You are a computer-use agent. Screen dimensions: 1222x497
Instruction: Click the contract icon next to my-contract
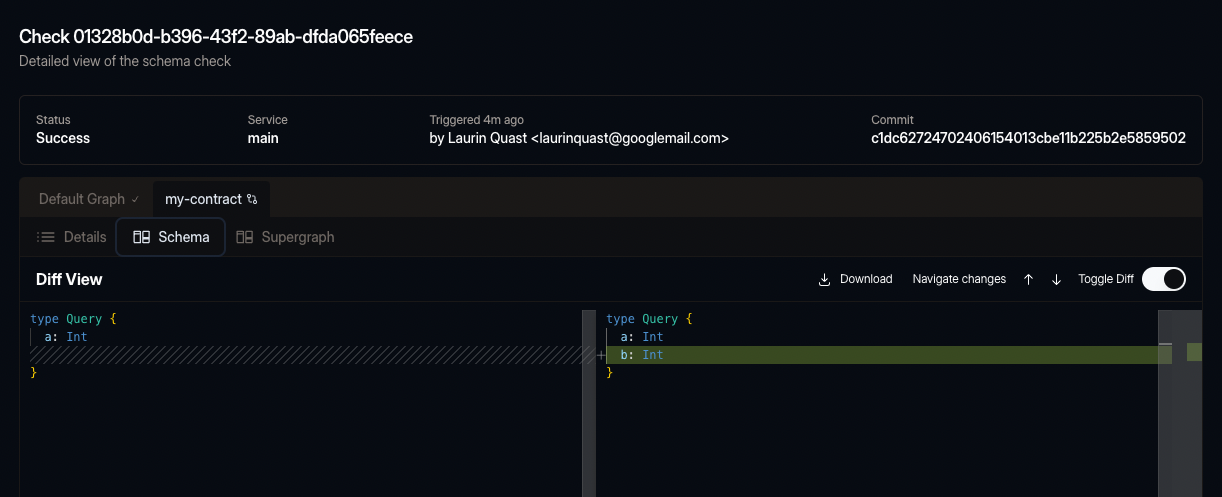coord(252,199)
